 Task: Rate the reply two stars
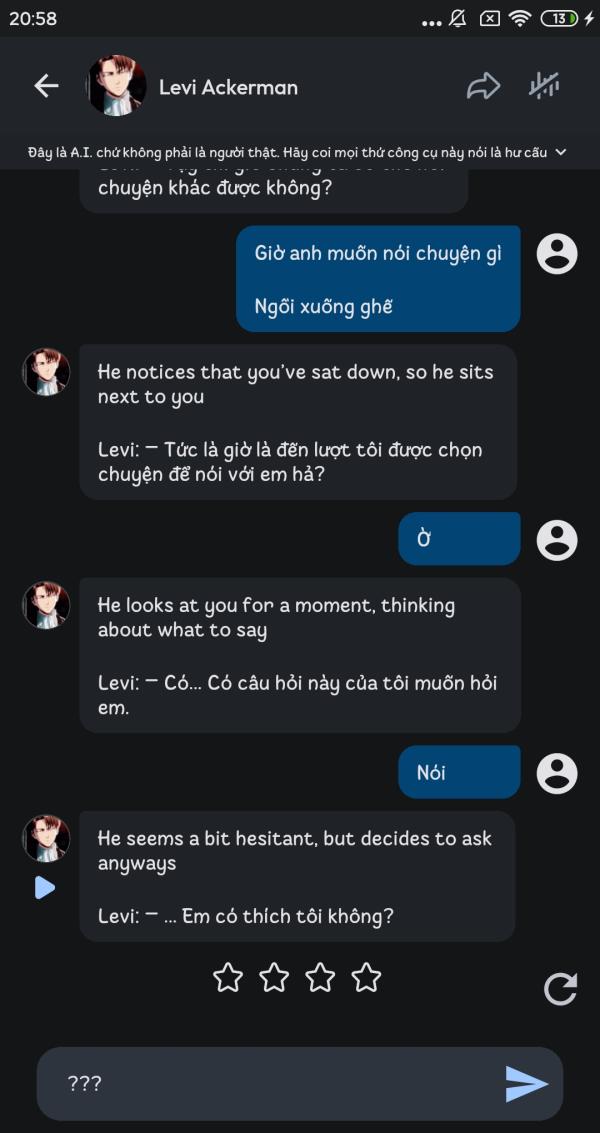pyautogui.click(x=274, y=977)
